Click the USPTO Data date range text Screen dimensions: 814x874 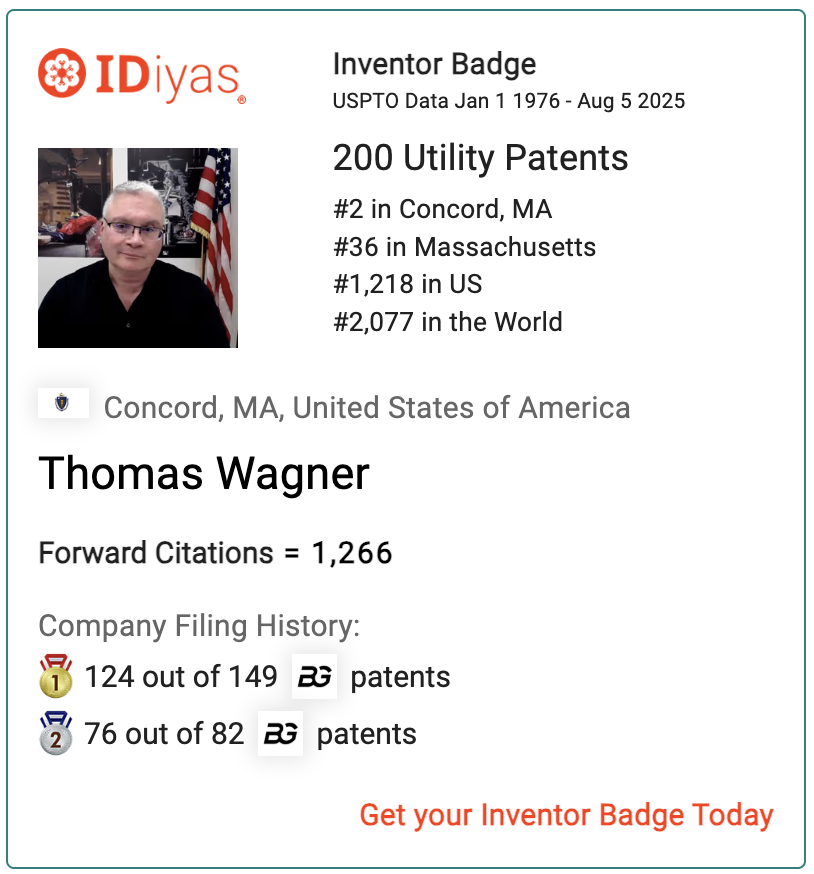pos(508,101)
